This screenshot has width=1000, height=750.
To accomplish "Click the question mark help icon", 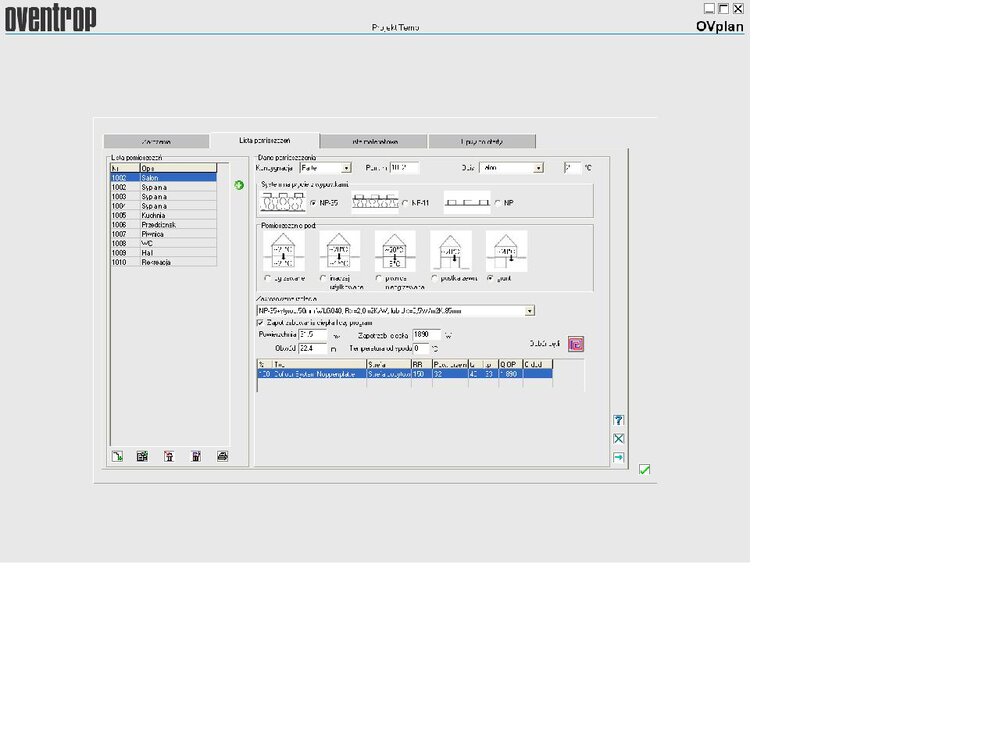I will (618, 420).
